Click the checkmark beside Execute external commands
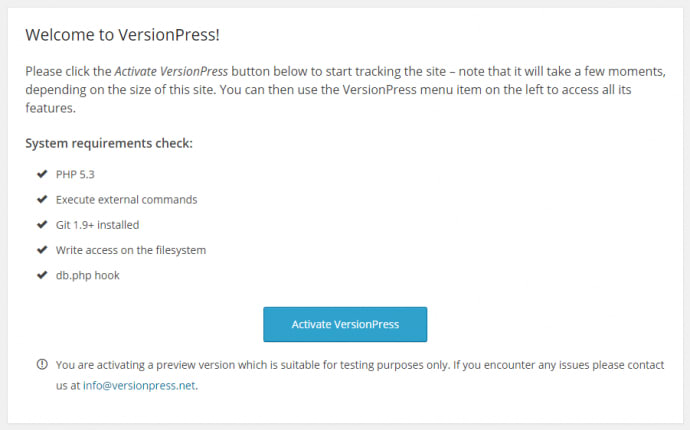The height and width of the screenshot is (430, 690). coord(41,199)
